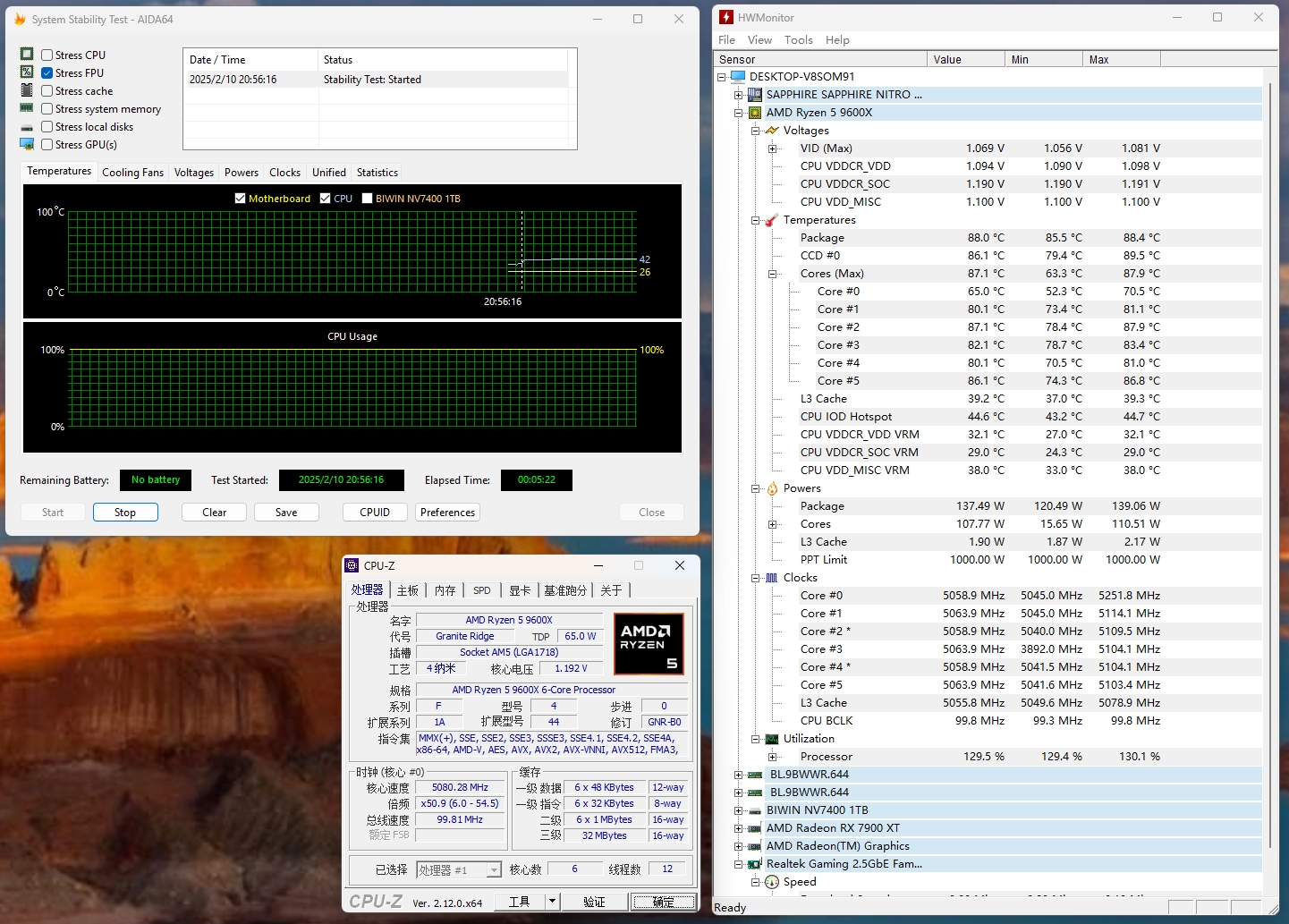Click the AMD Ryzen 5 logo in CPU-Z

649,643
